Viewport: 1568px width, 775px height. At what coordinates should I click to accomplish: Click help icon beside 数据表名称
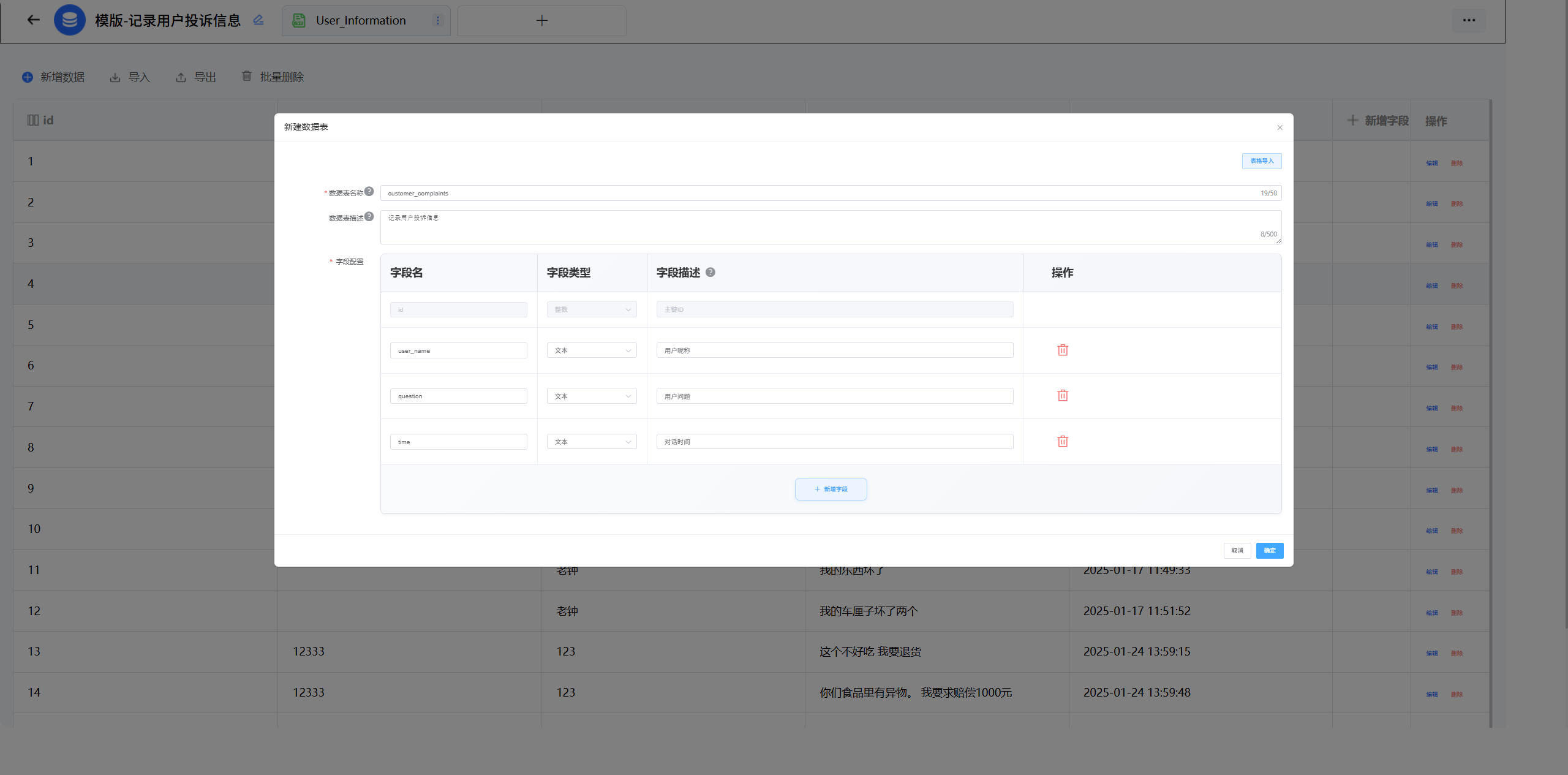click(369, 191)
